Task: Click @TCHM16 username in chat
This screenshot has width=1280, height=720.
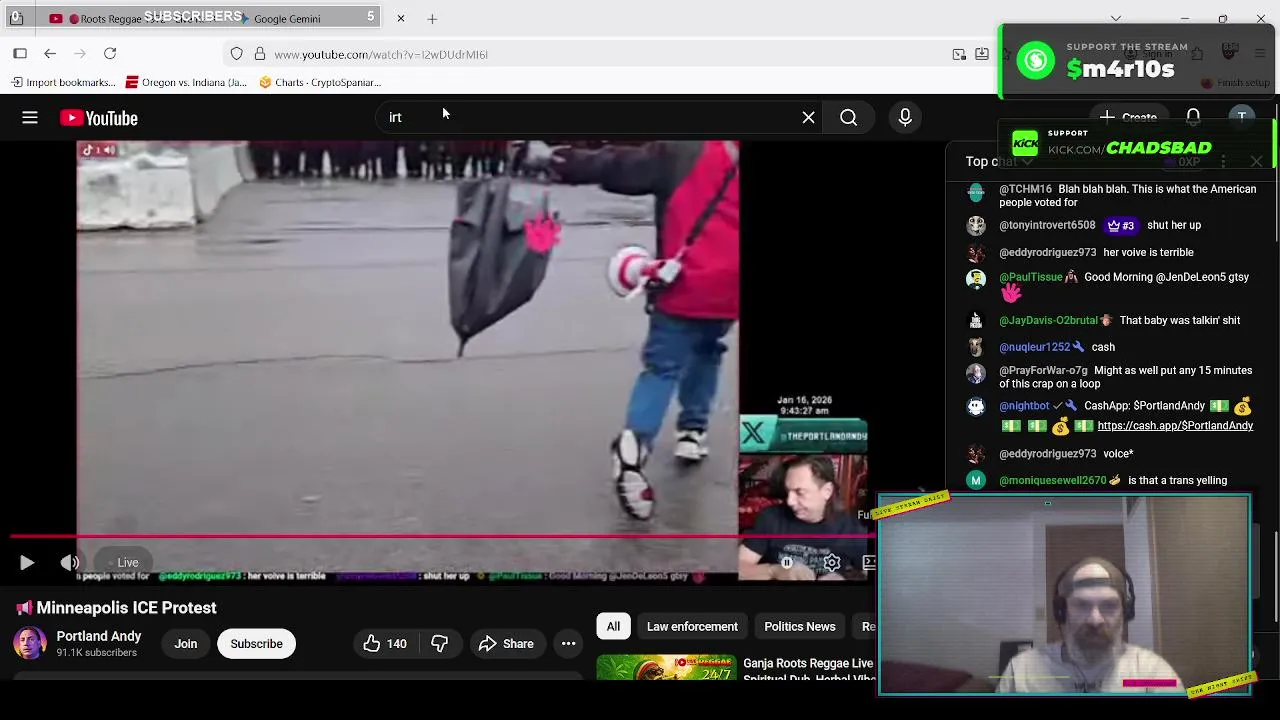Action: click(x=1025, y=189)
